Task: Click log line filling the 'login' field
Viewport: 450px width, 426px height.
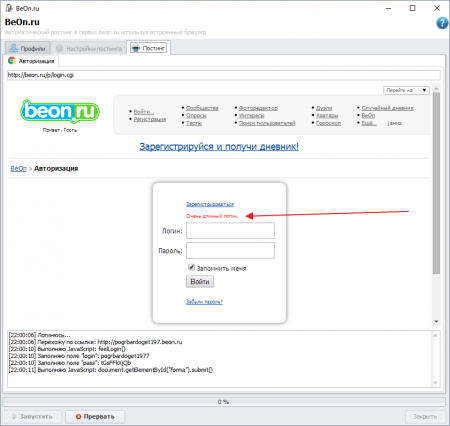Action: 79,356
